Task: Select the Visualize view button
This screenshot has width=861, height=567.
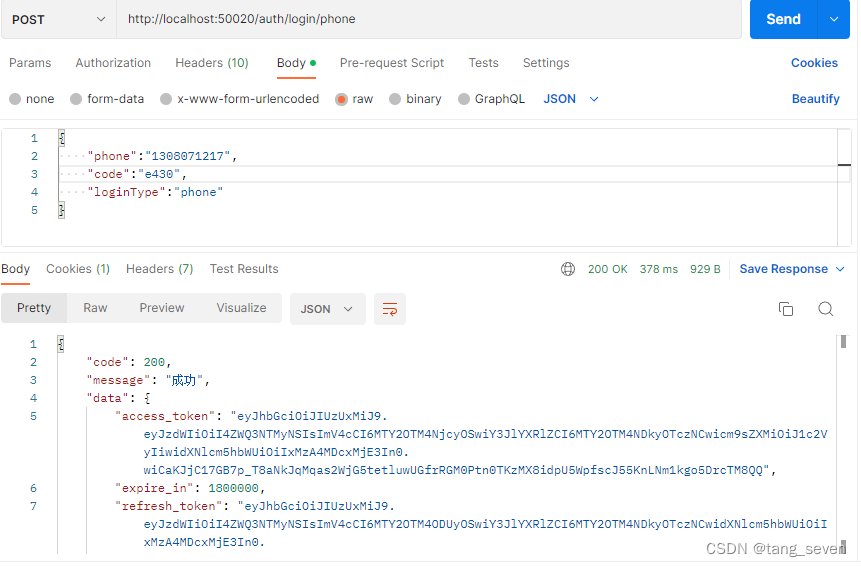Action: click(241, 308)
